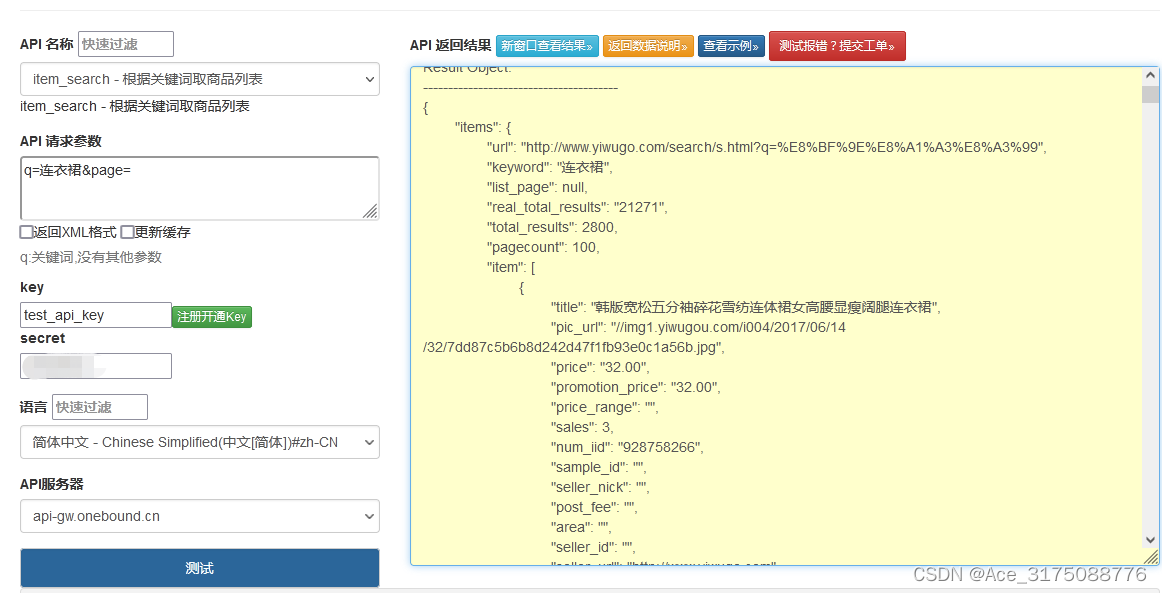This screenshot has height=593, width=1162.
Task: Click the resize grip of the parameters textarea
Action: tap(371, 211)
